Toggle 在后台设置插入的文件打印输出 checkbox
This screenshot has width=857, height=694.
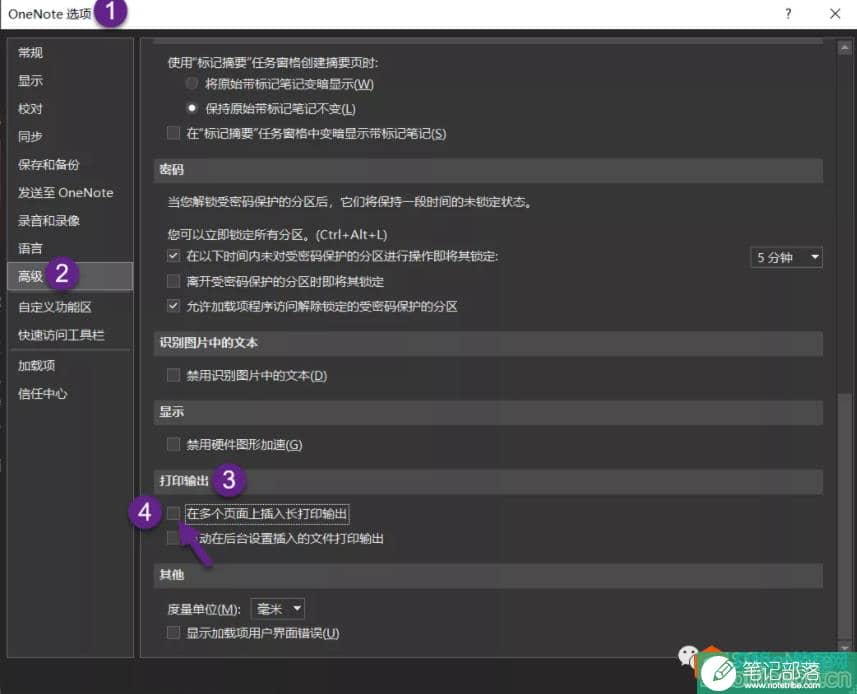173,538
